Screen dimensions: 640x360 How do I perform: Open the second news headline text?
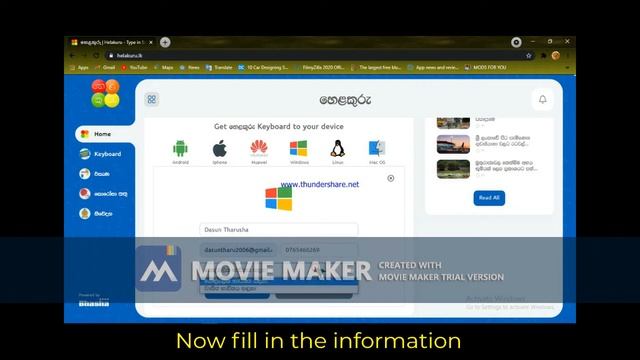(x=502, y=141)
